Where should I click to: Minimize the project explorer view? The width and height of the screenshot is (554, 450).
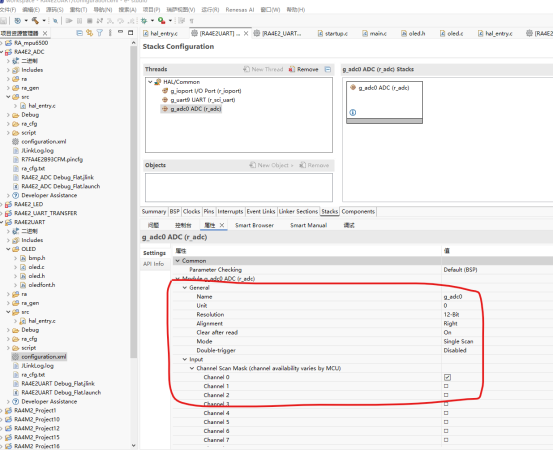120,32
